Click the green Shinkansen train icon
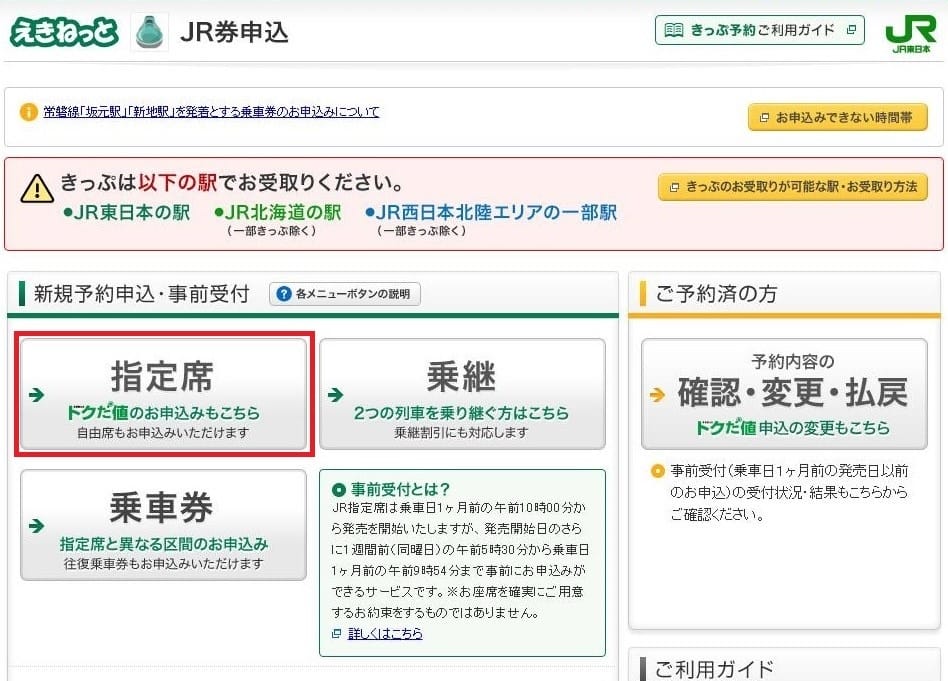Viewport: 948px width, 681px height. coord(150,32)
